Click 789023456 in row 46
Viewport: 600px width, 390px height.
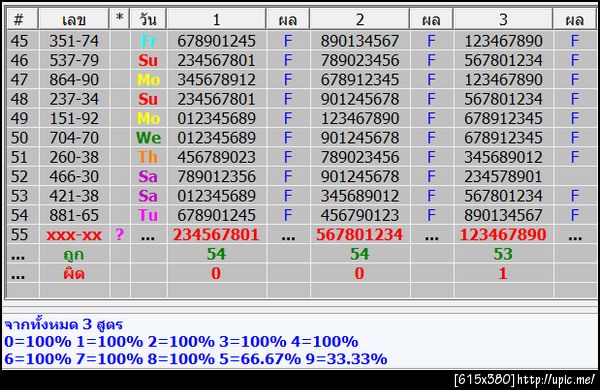(360, 60)
